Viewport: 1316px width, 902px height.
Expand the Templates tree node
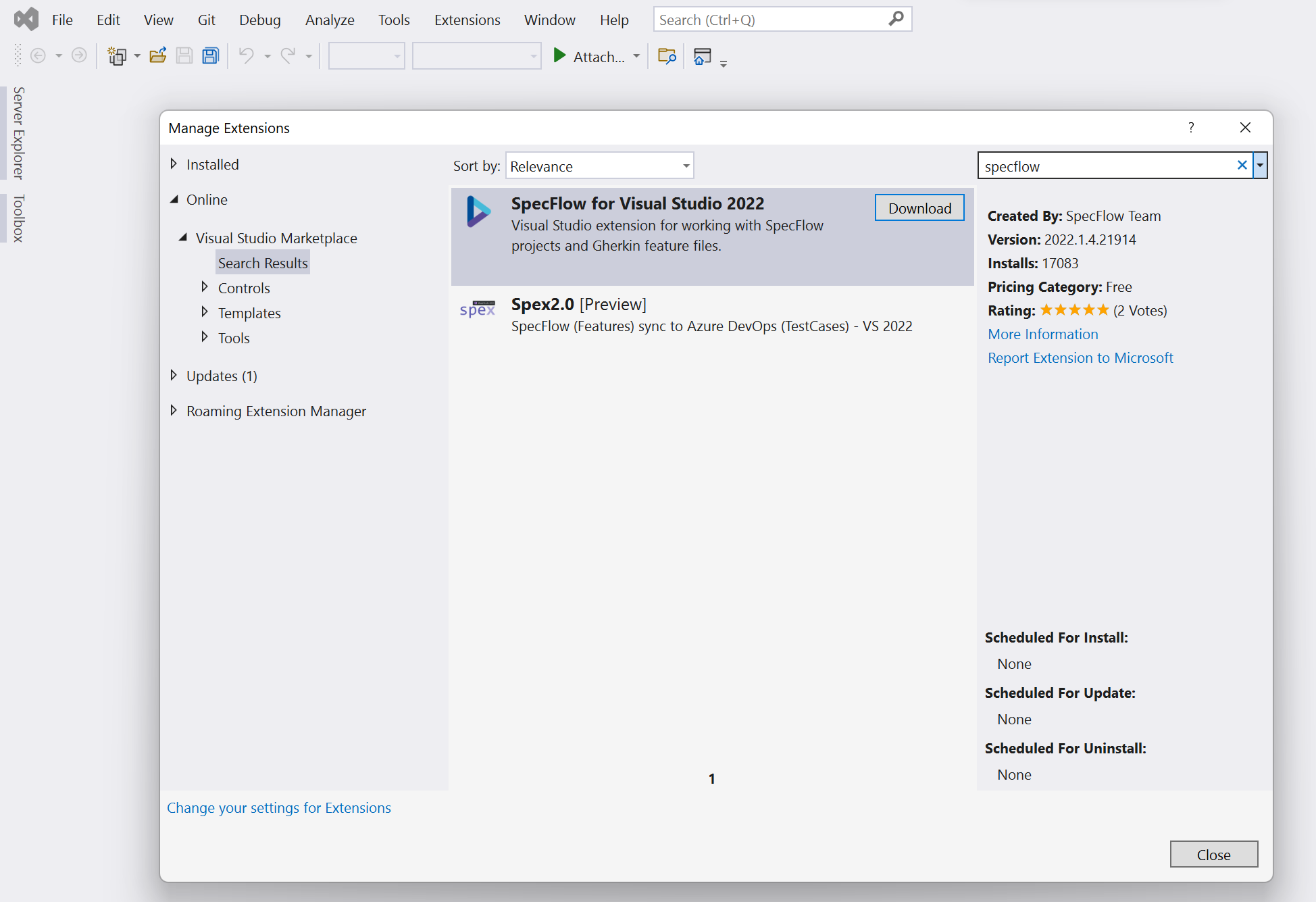[205, 312]
